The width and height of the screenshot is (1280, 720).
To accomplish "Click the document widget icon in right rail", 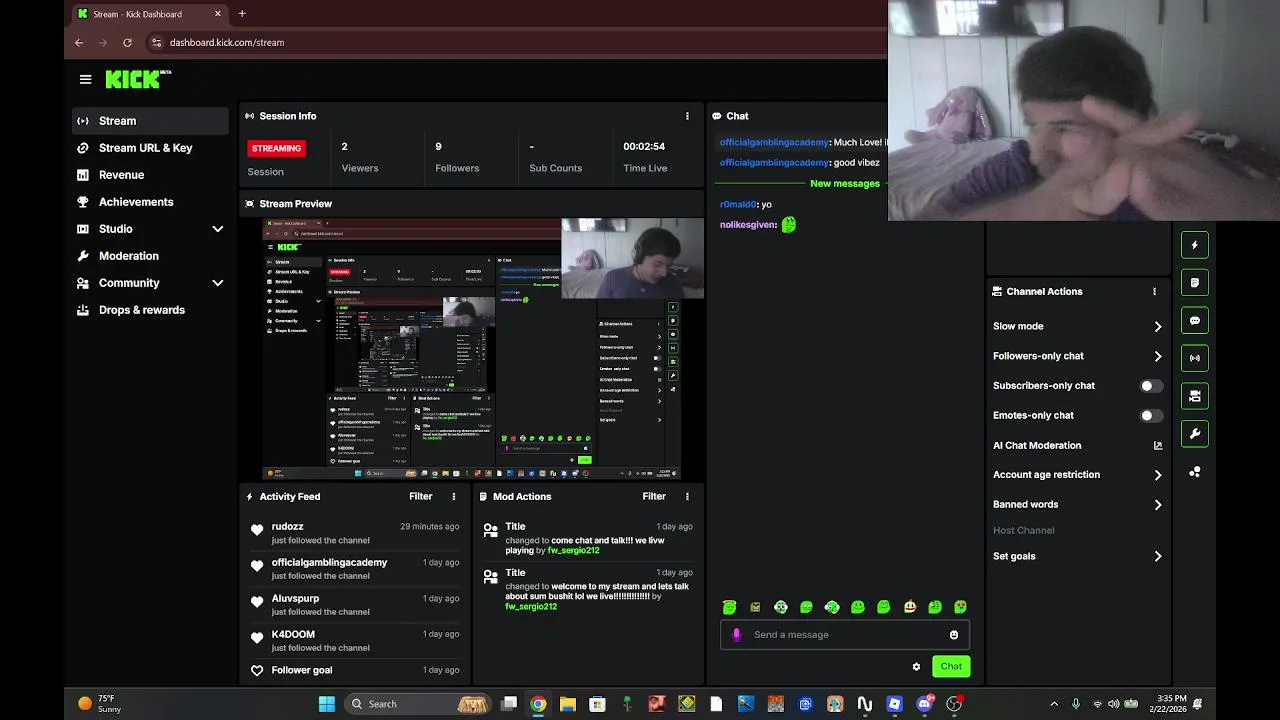I will 1194,283.
